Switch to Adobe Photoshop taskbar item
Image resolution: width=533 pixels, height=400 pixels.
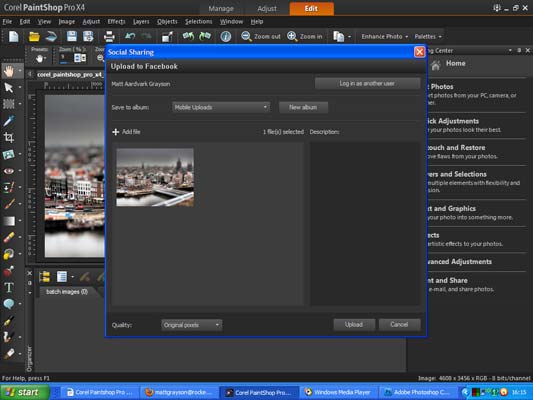[x=419, y=392]
